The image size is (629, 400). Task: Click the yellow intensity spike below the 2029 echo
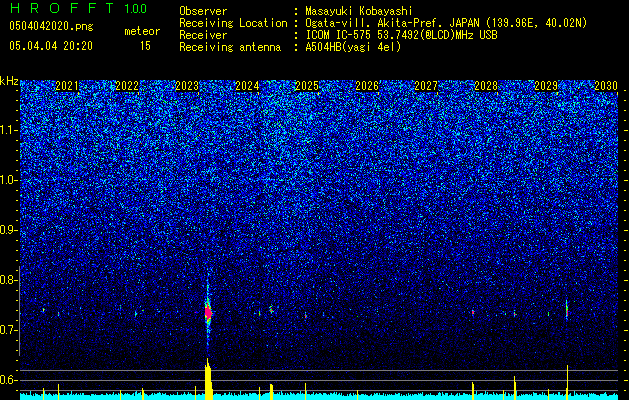[x=567, y=382]
